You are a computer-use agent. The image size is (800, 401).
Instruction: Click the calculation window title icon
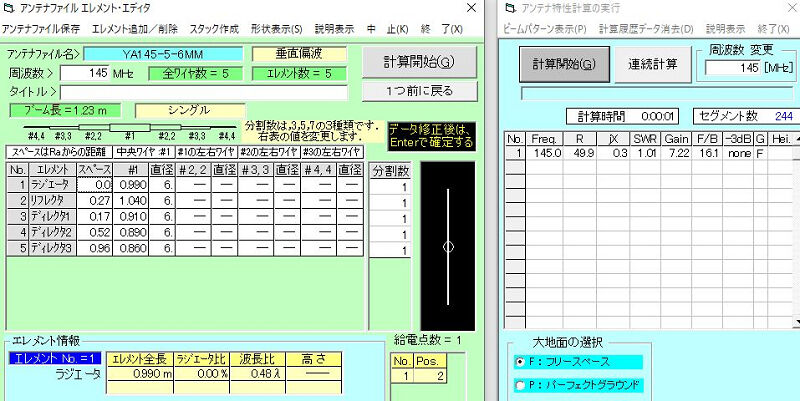coord(509,8)
